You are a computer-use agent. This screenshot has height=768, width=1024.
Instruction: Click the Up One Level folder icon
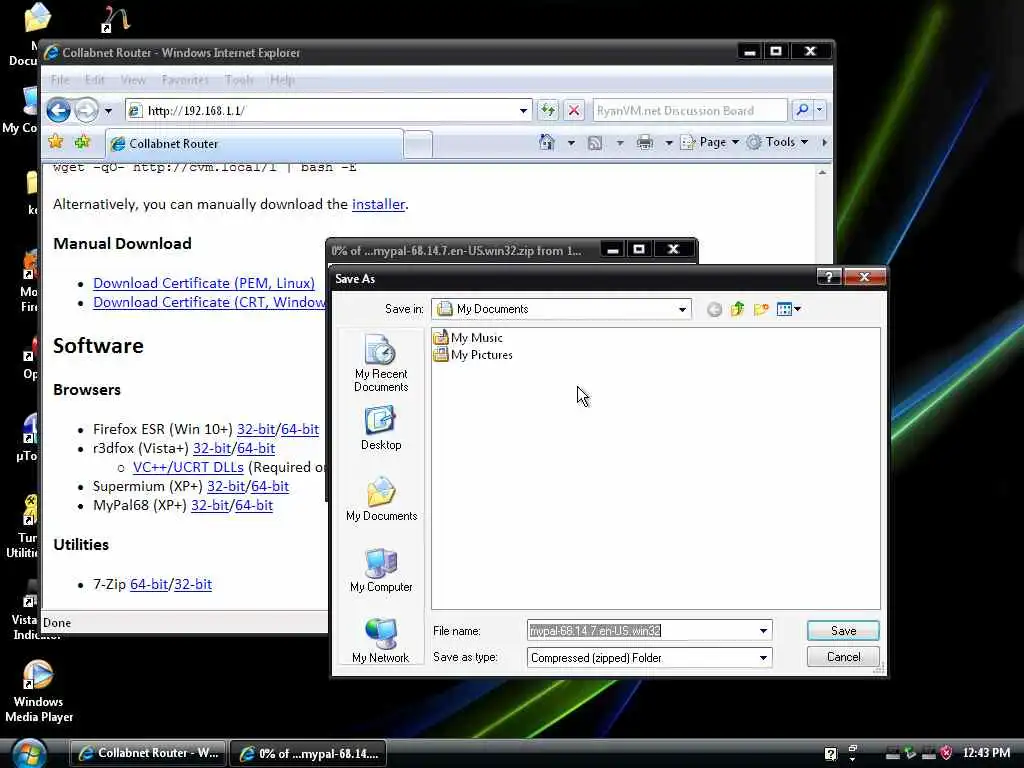pos(737,309)
